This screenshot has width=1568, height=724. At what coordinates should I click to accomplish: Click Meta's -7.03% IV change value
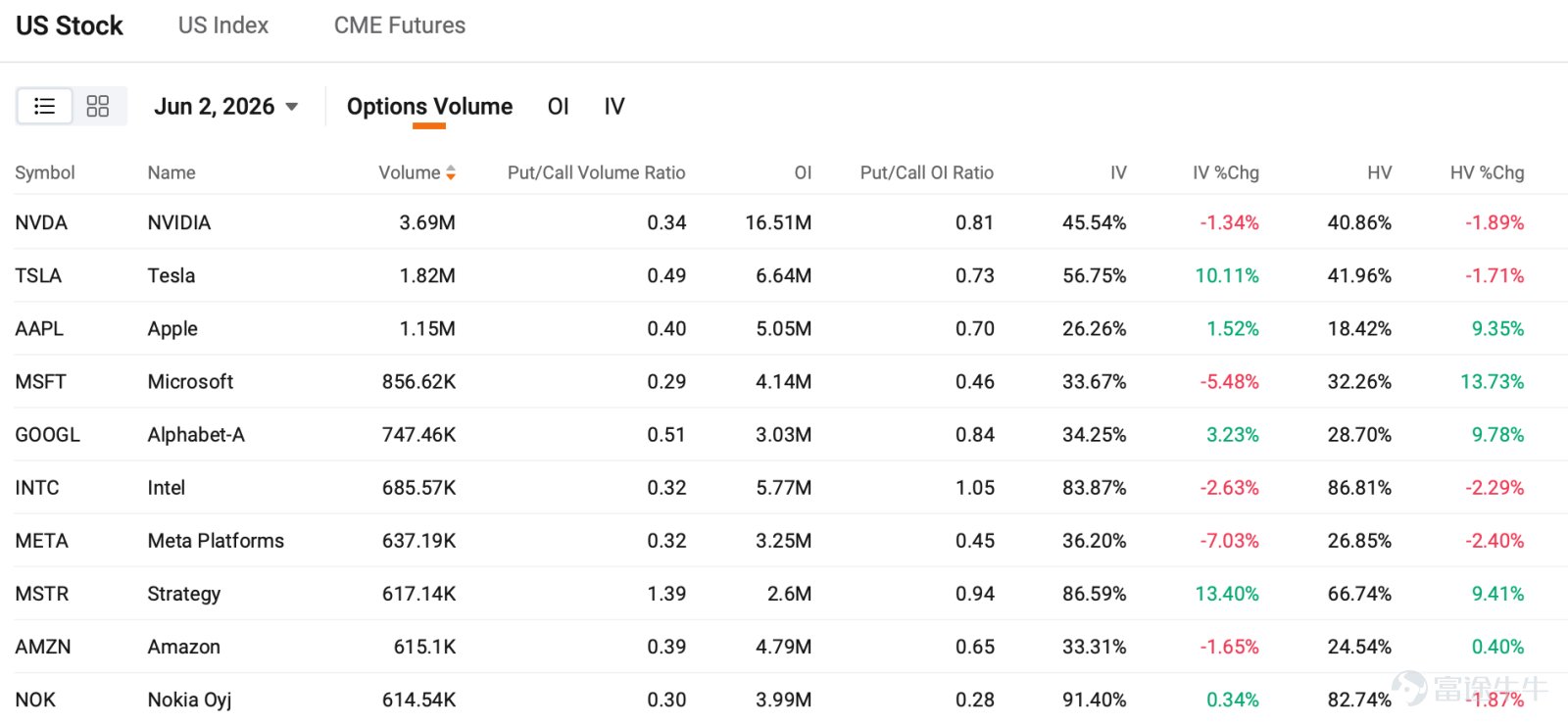click(x=1230, y=540)
